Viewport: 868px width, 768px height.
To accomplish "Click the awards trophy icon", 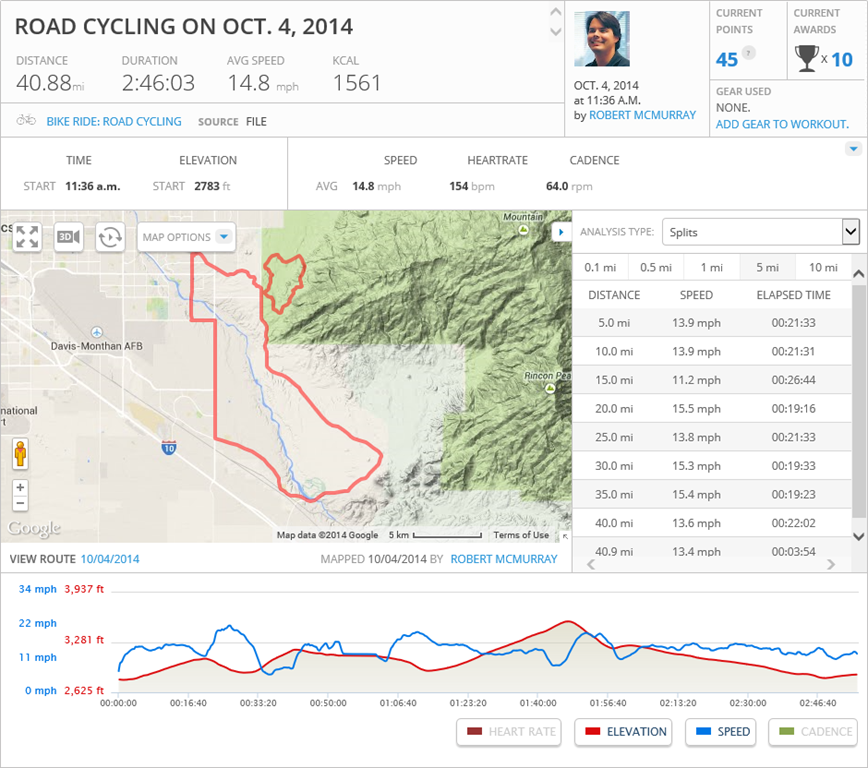I will pos(806,59).
